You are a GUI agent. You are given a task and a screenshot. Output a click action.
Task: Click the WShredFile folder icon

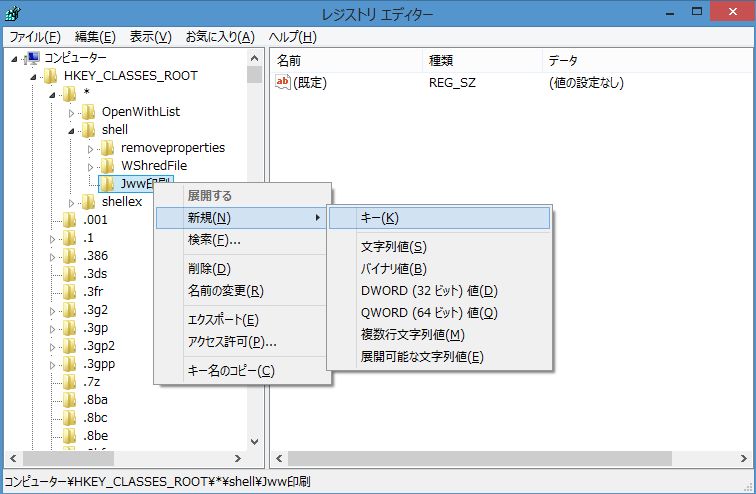(x=108, y=166)
